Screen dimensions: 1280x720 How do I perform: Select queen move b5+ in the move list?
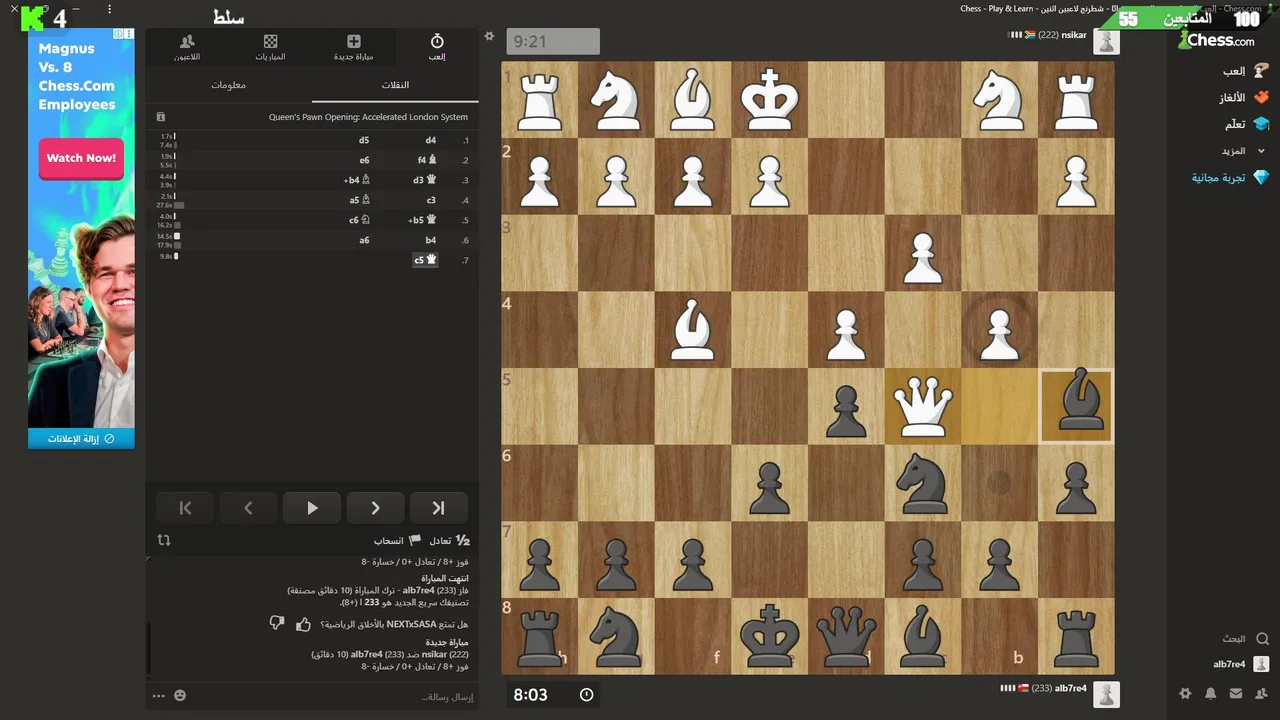(x=423, y=220)
